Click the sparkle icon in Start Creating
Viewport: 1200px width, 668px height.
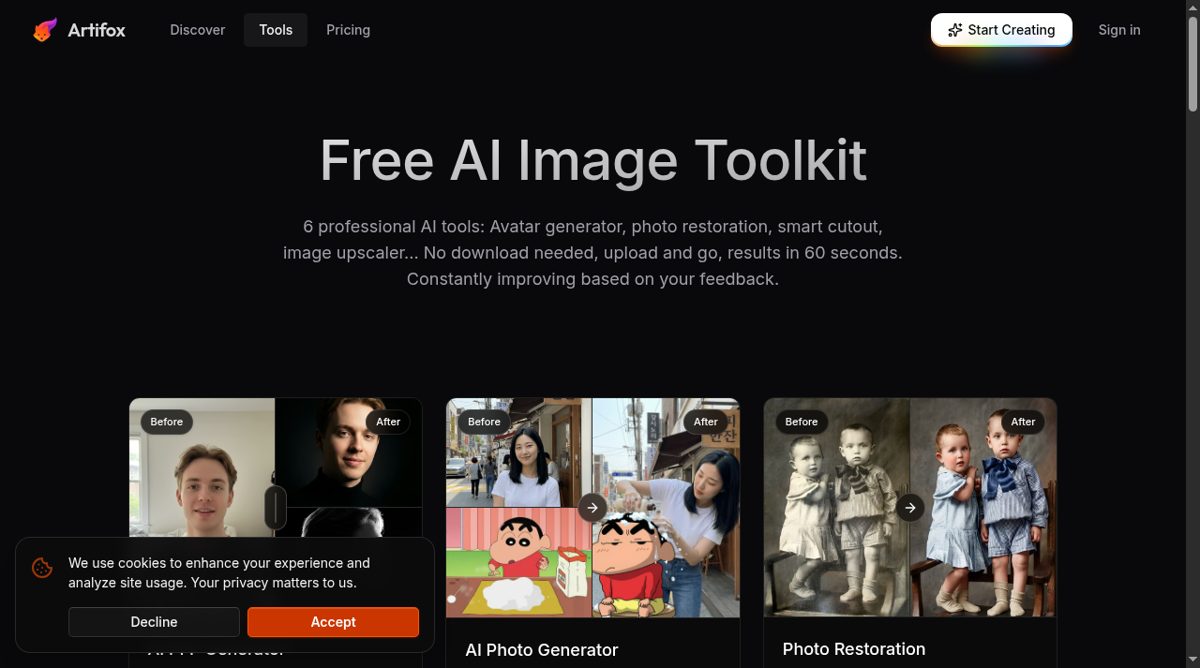pyautogui.click(x=955, y=30)
